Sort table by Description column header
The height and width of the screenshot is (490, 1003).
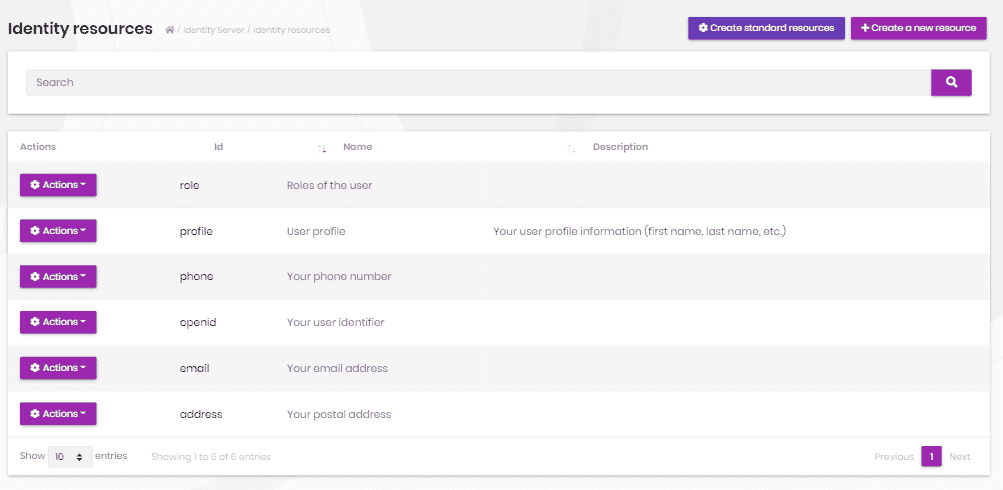(x=620, y=147)
